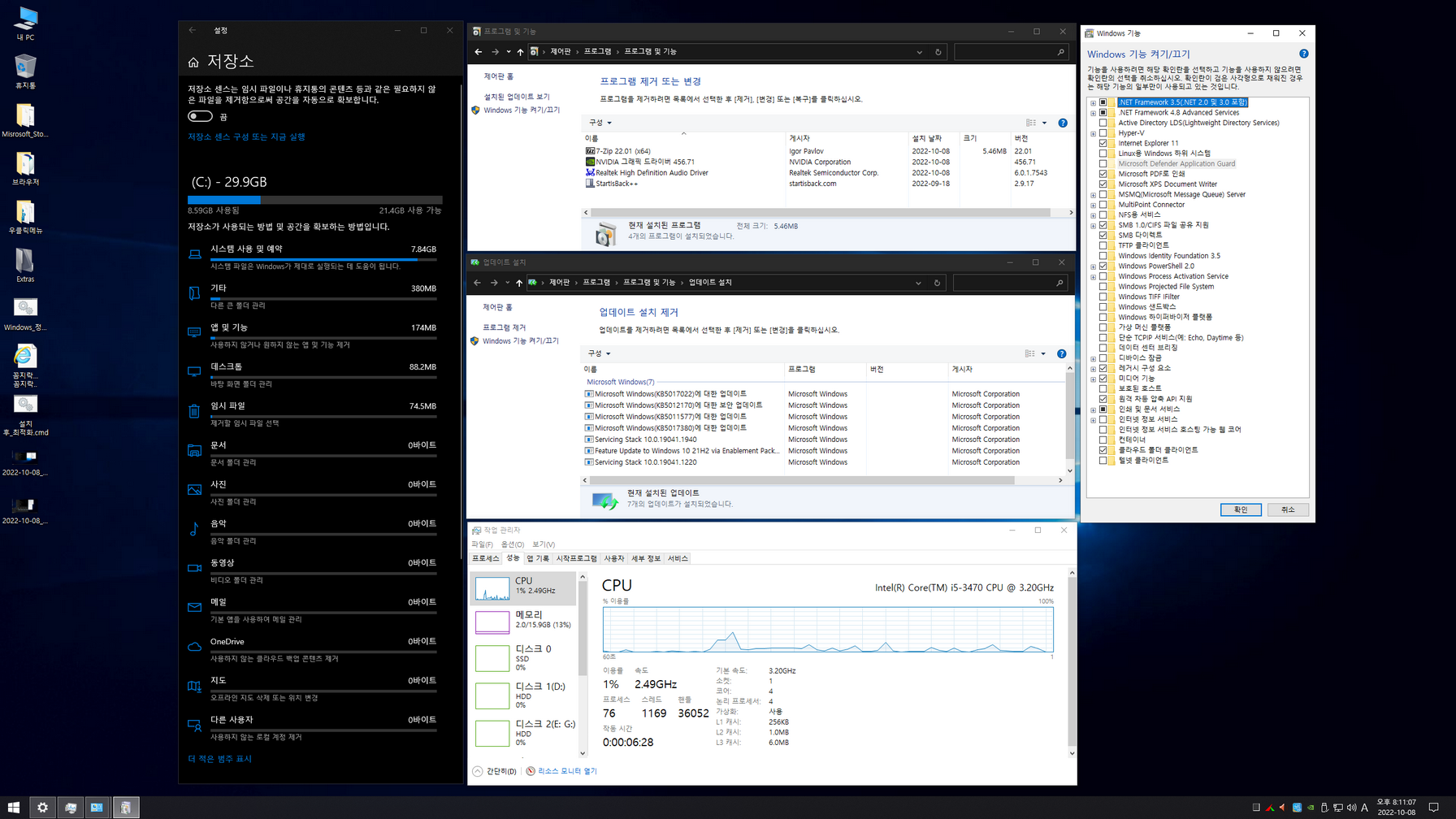Screen dimensions: 1456x819
Task: Check the Hyper-V feature checkbox
Action: click(x=1103, y=133)
